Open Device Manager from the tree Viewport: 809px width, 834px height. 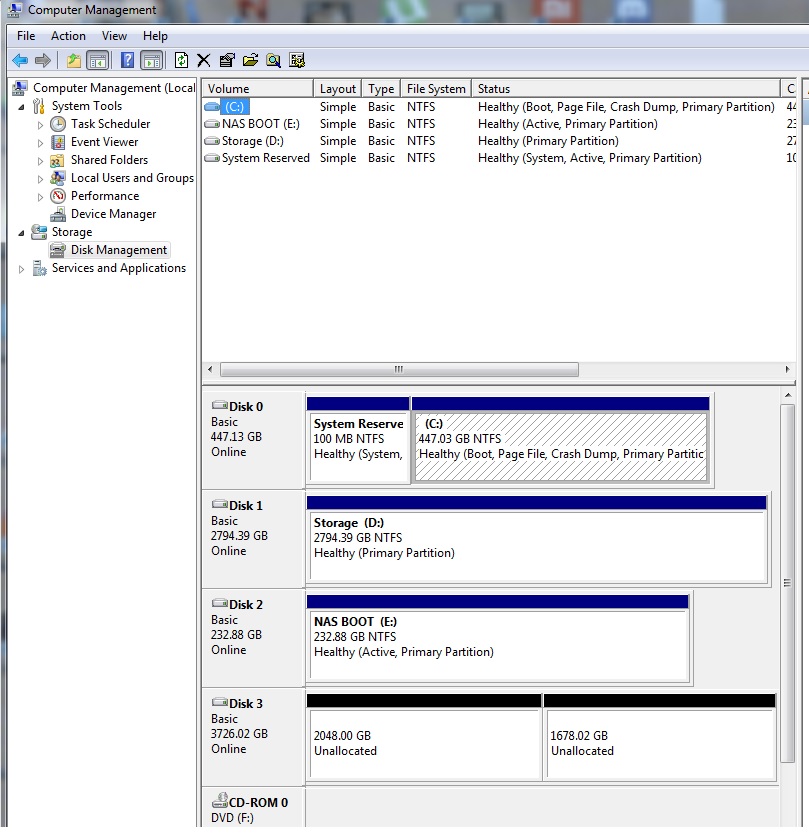pyautogui.click(x=113, y=214)
